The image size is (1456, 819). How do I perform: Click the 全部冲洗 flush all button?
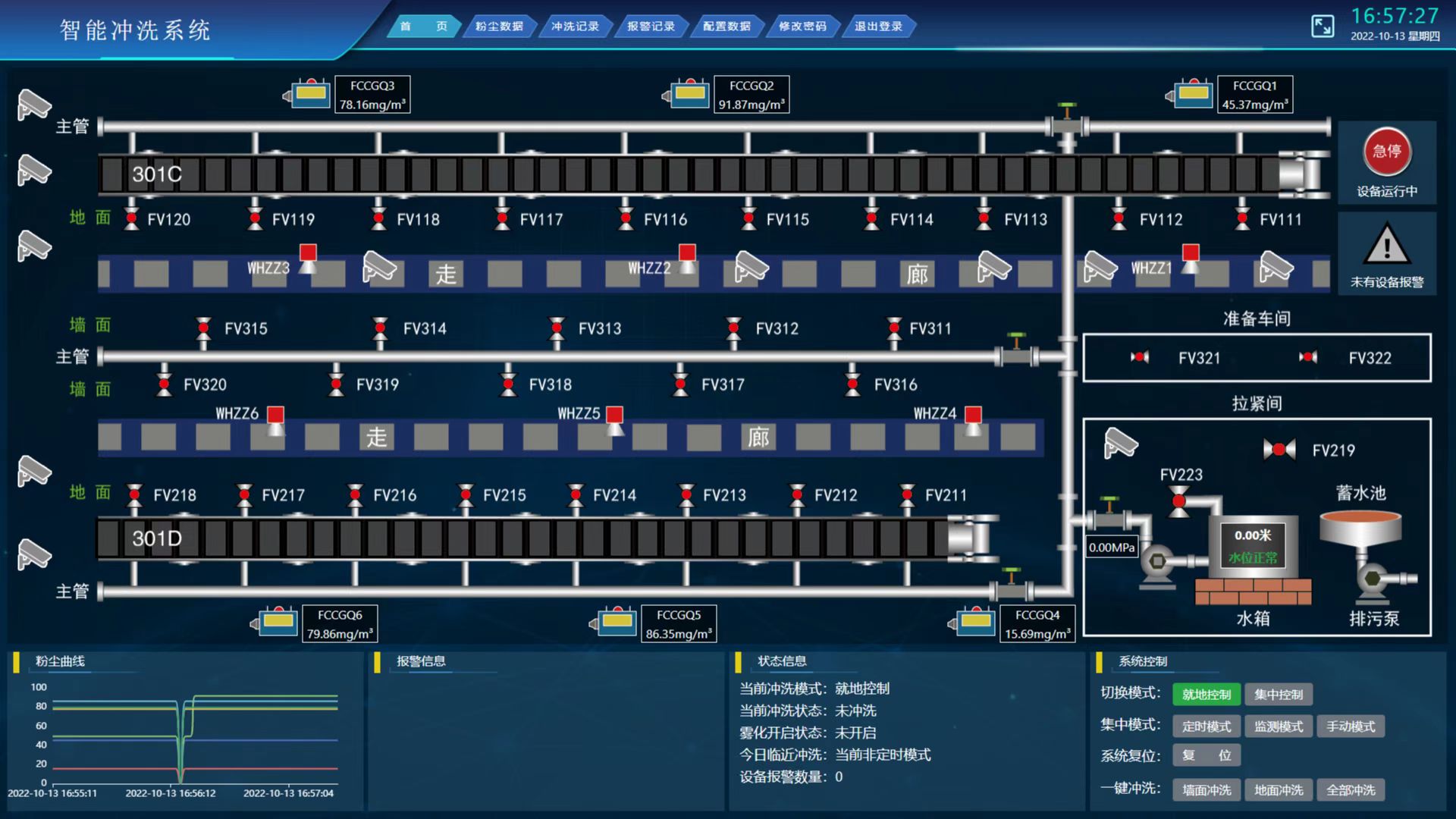pos(1351,790)
